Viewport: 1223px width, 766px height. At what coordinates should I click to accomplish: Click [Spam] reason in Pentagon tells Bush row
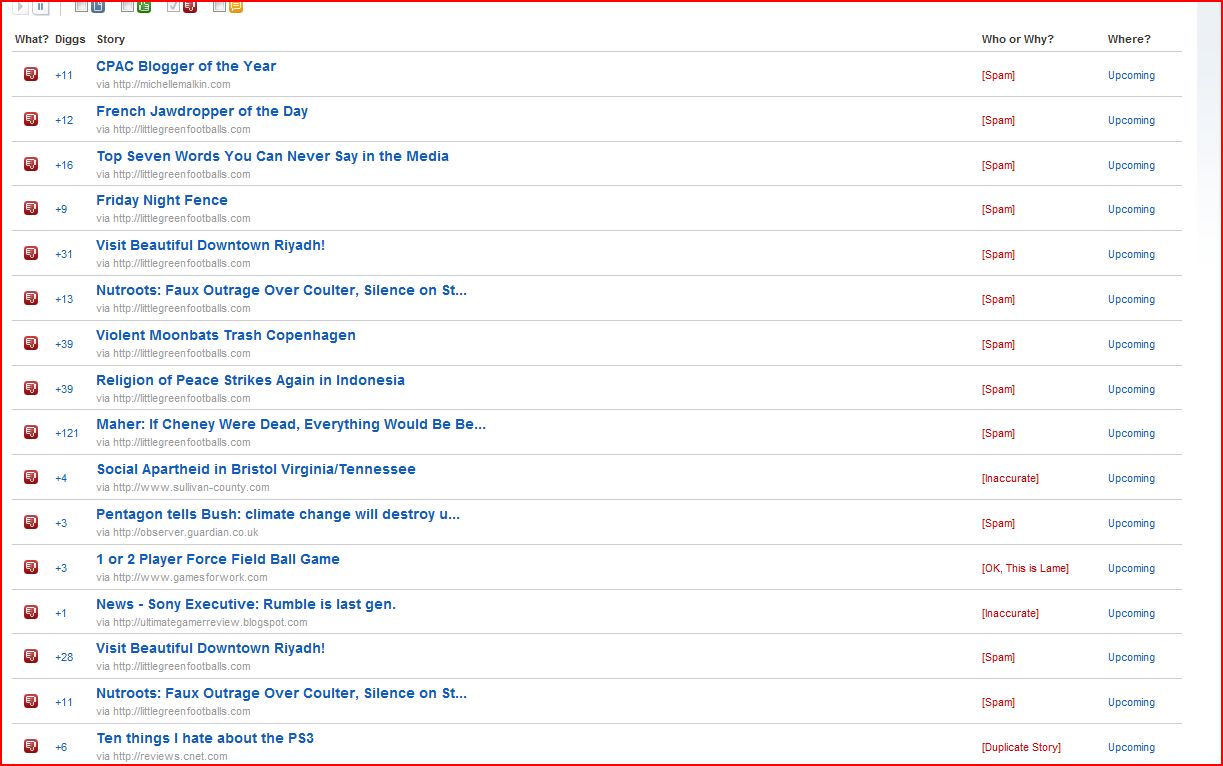pyautogui.click(x=998, y=523)
